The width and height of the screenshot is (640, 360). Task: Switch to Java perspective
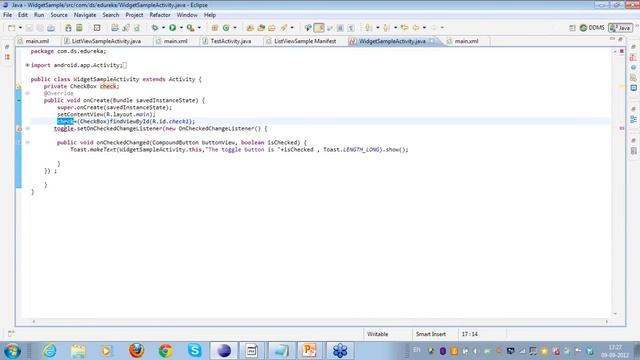pyautogui.click(x=620, y=28)
